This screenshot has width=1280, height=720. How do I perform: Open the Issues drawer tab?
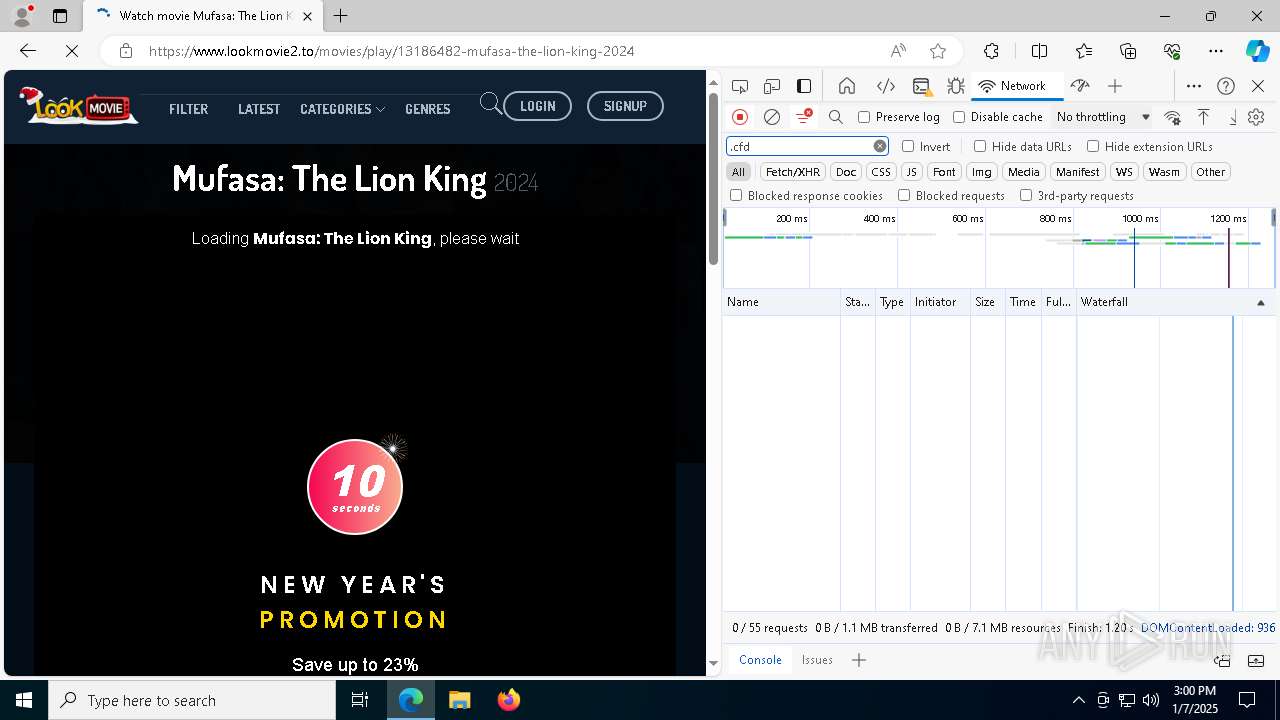pos(817,660)
